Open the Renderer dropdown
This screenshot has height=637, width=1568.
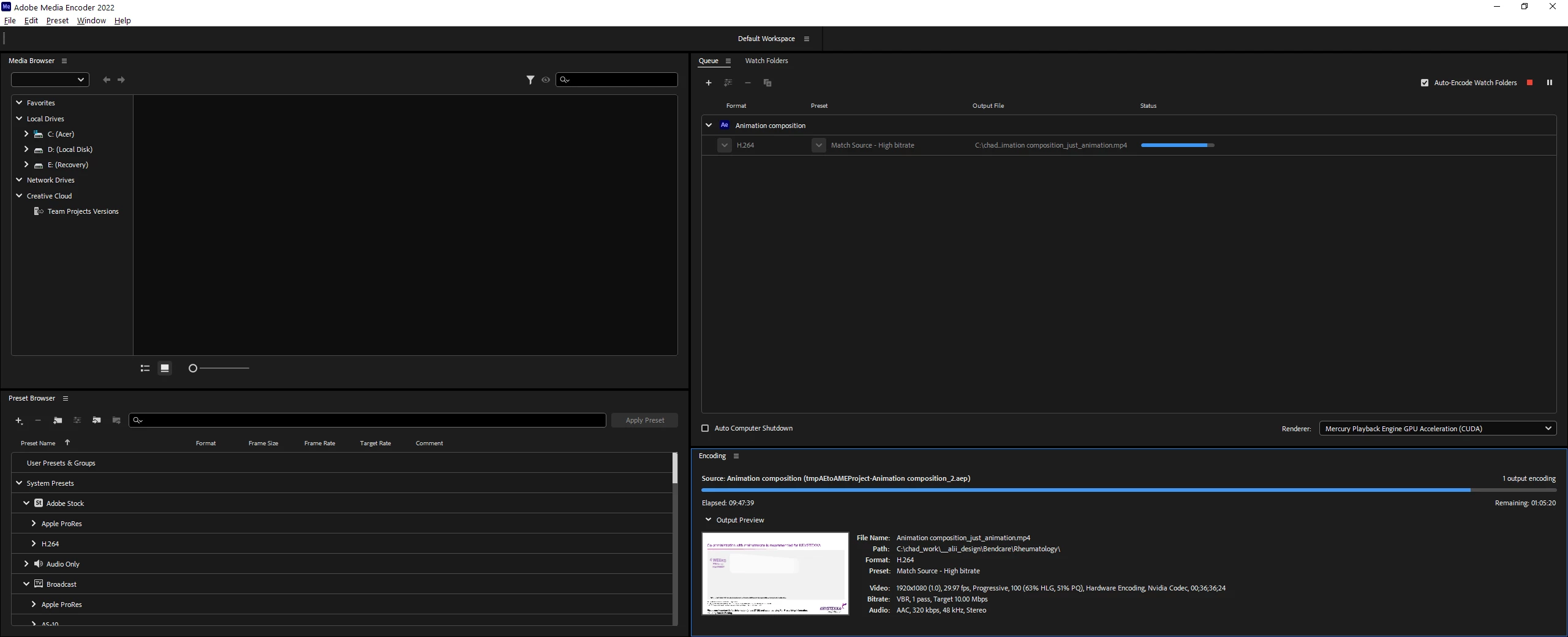pyautogui.click(x=1438, y=429)
